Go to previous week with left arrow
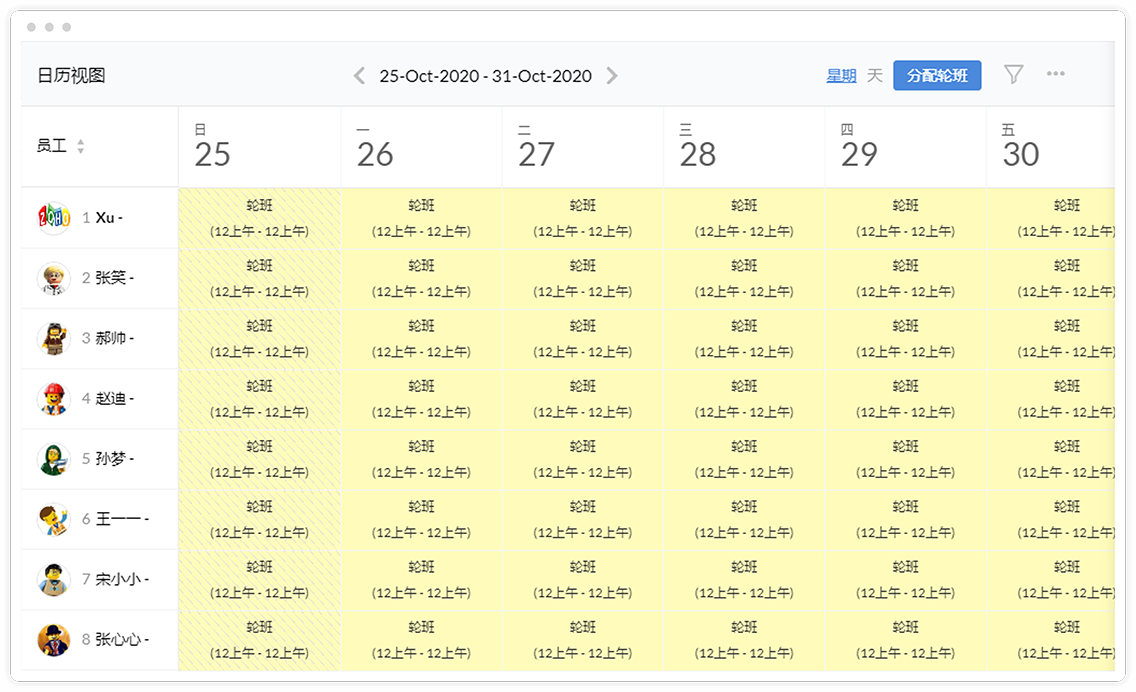This screenshot has width=1136, height=692. [359, 75]
